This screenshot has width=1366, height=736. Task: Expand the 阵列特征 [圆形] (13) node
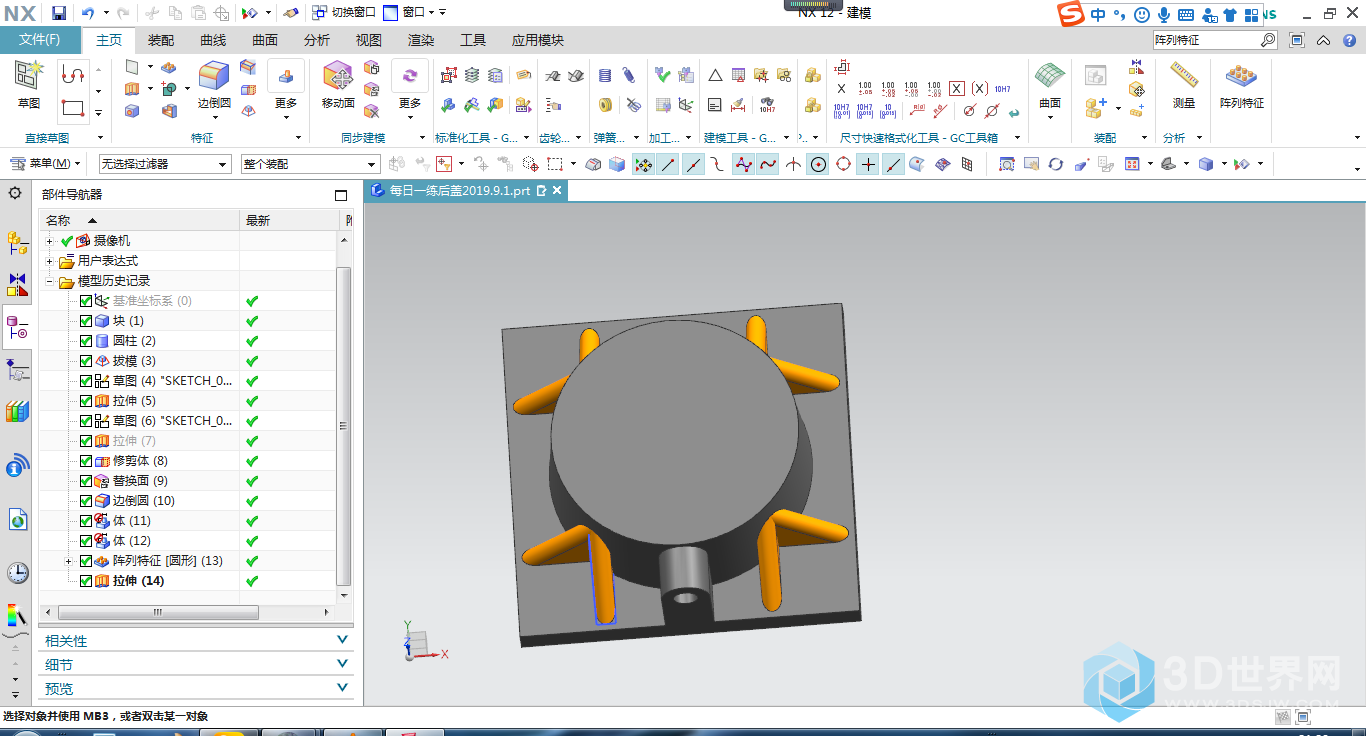pos(69,561)
